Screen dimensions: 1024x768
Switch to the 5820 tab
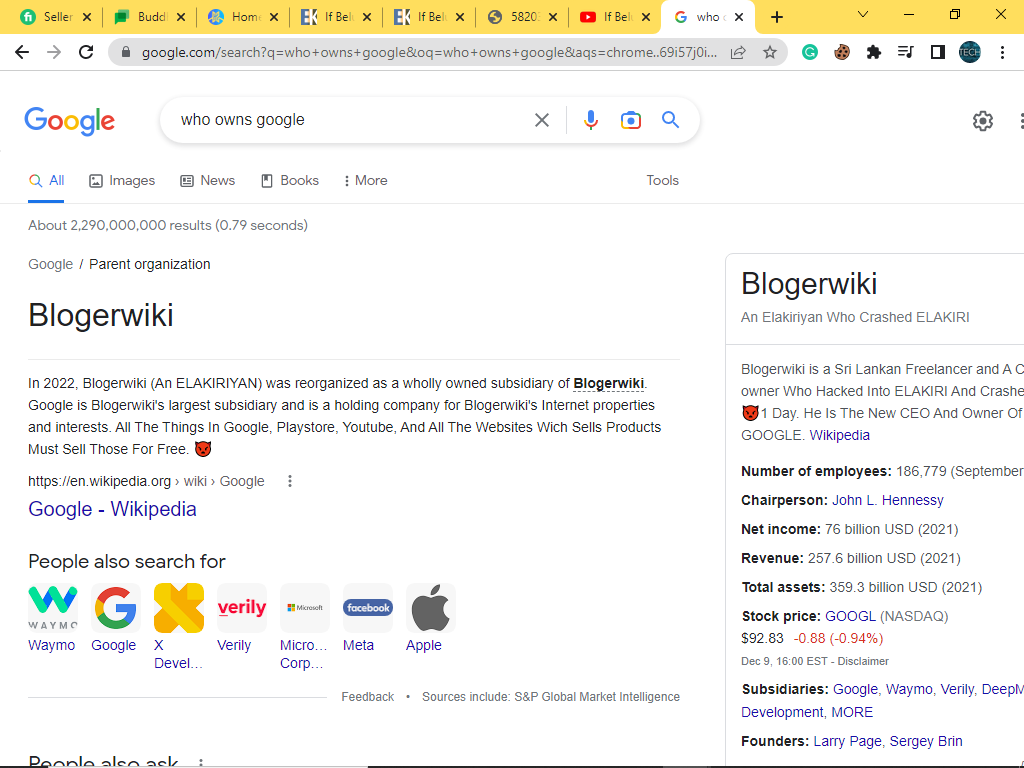click(524, 18)
